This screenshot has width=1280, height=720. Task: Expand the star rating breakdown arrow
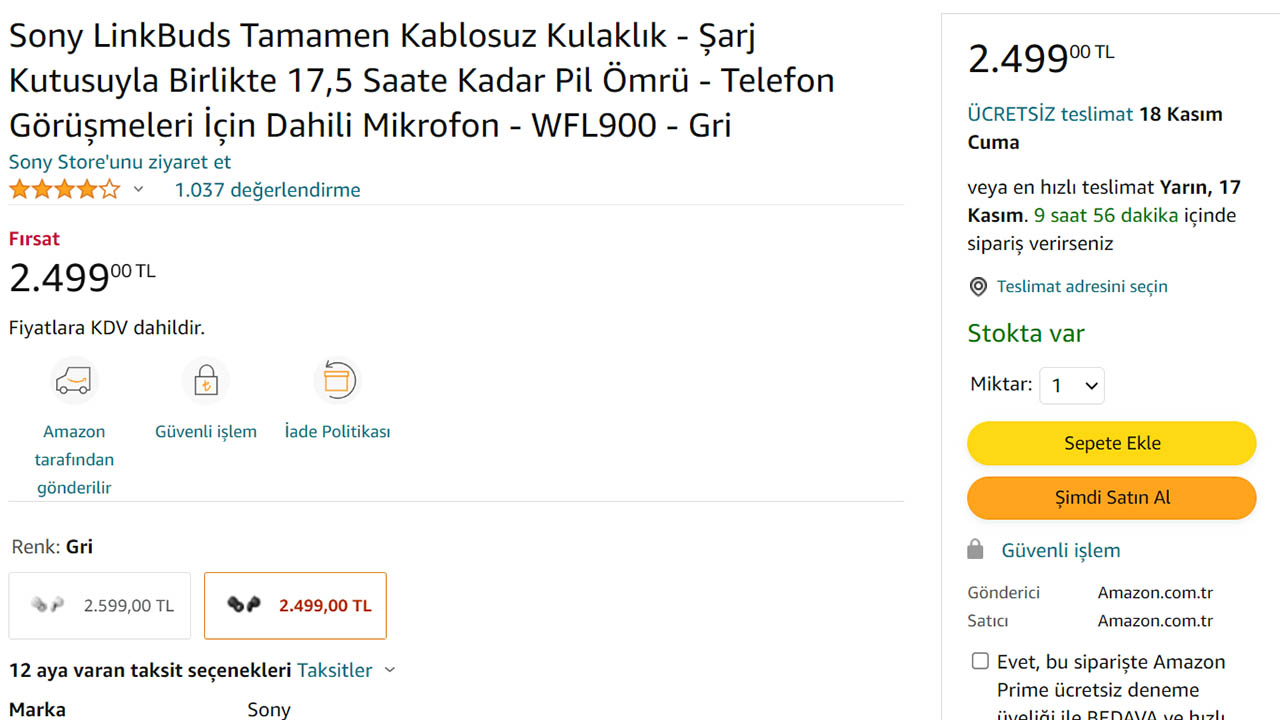point(139,190)
